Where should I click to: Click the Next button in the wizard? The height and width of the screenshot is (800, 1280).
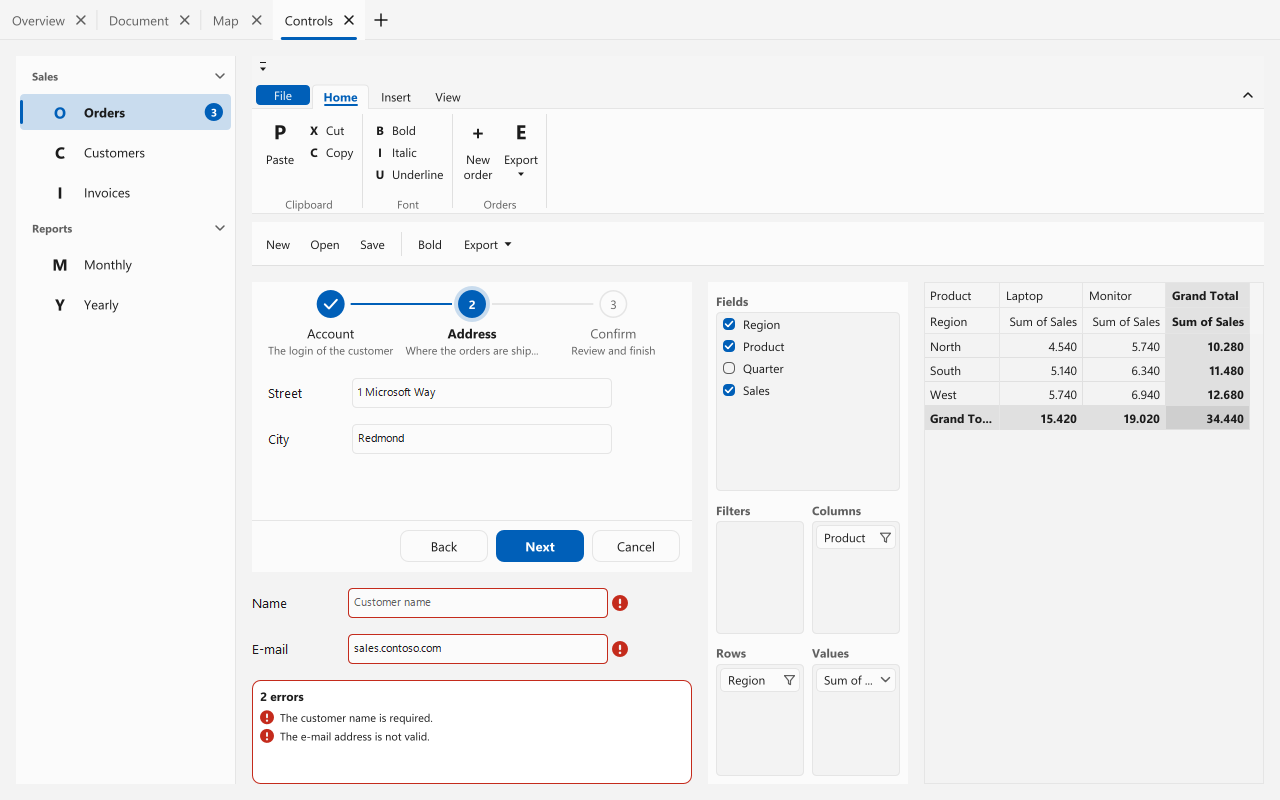[540, 546]
